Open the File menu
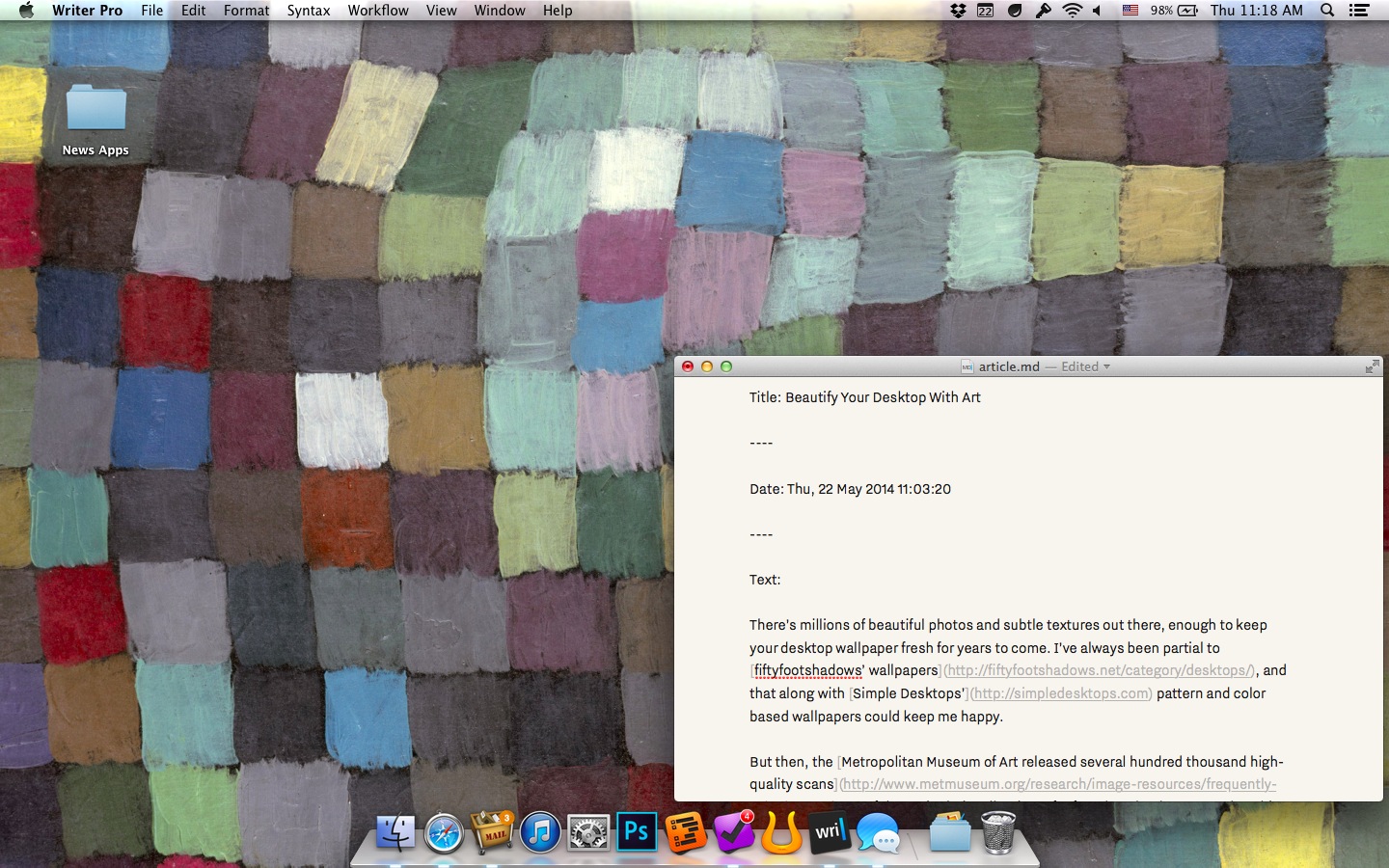The height and width of the screenshot is (868, 1389). pos(152,11)
